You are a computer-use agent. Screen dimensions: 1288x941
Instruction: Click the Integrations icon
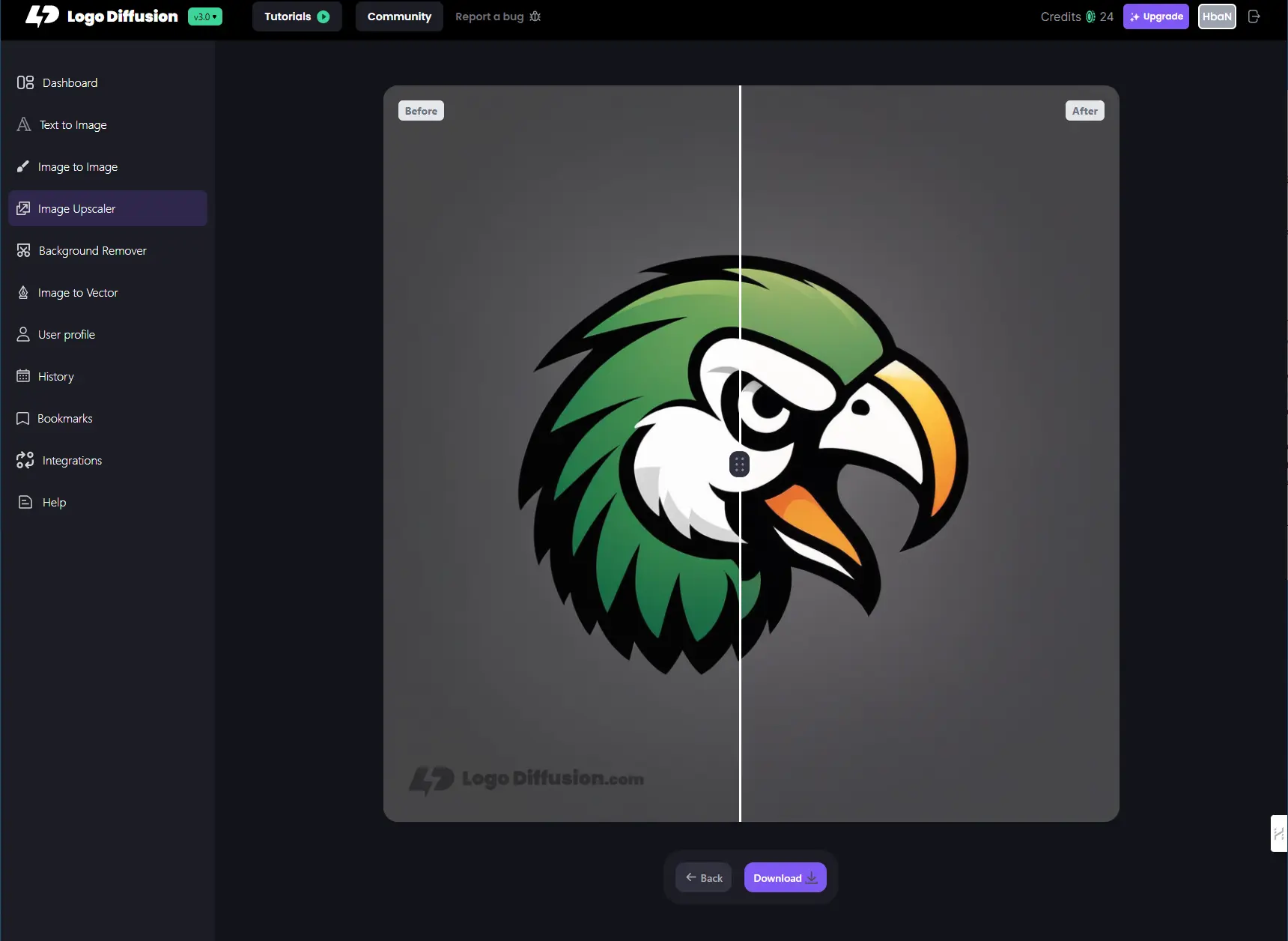25,460
